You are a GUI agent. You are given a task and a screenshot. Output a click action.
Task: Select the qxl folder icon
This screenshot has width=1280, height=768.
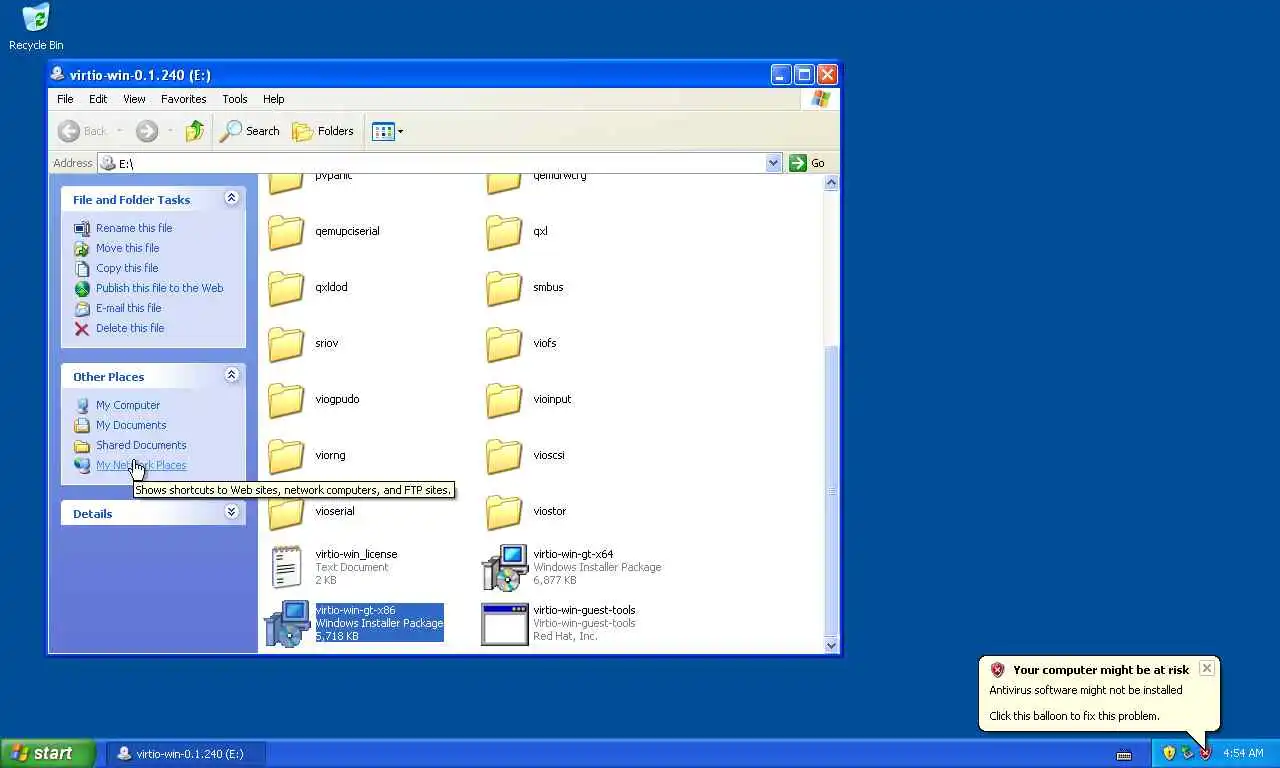pyautogui.click(x=504, y=231)
